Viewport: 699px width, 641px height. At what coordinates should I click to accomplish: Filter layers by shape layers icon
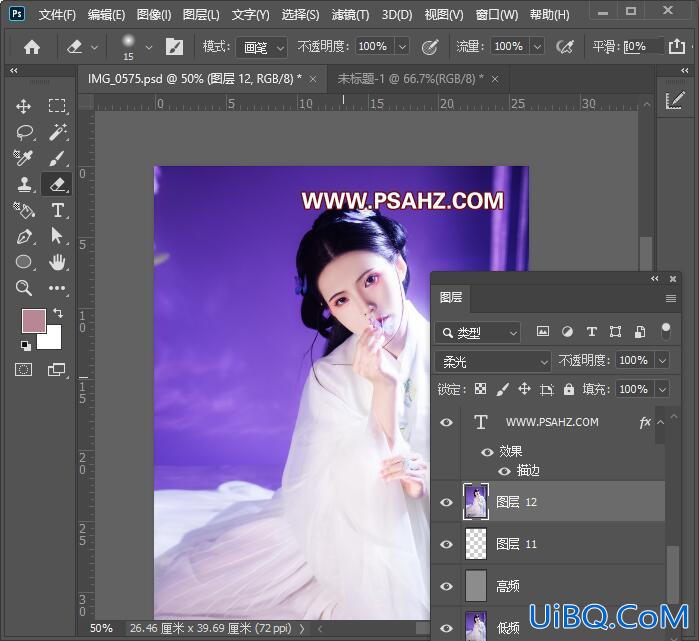[x=616, y=332]
